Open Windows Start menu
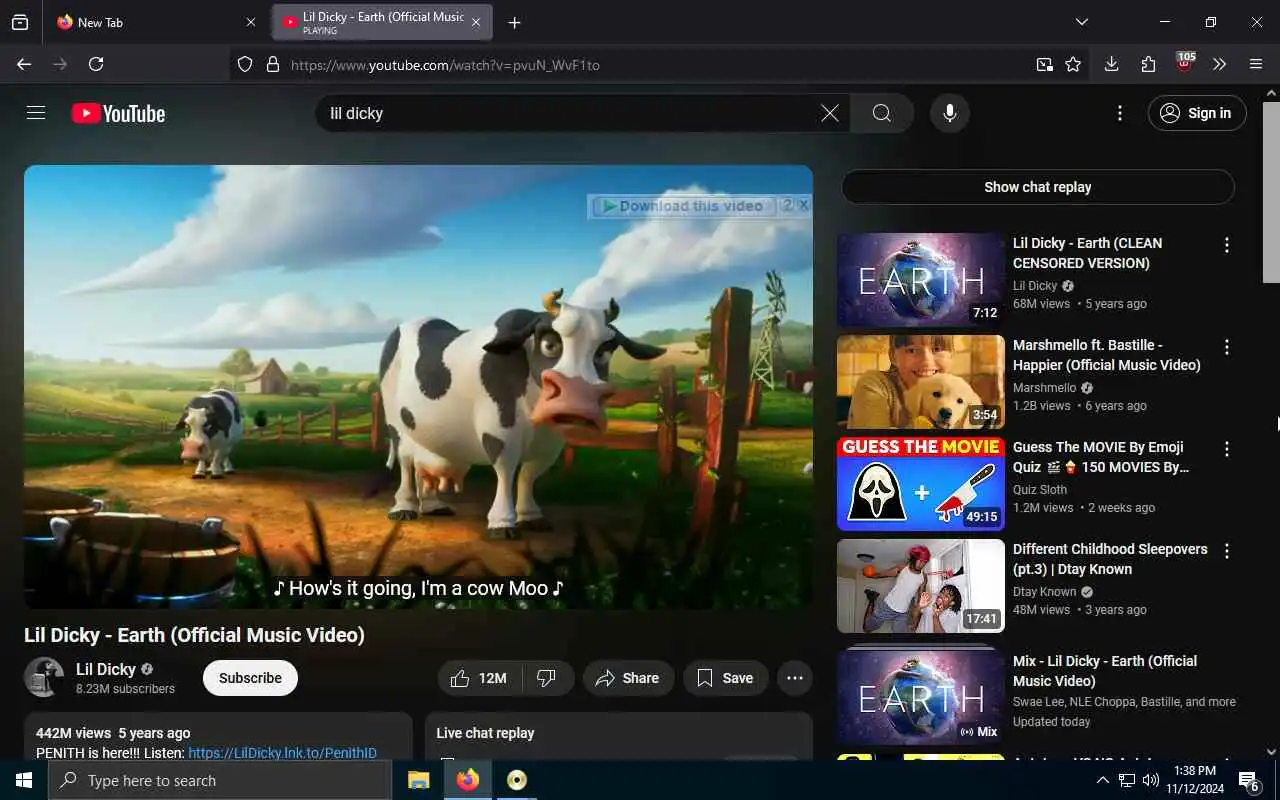 (24, 780)
